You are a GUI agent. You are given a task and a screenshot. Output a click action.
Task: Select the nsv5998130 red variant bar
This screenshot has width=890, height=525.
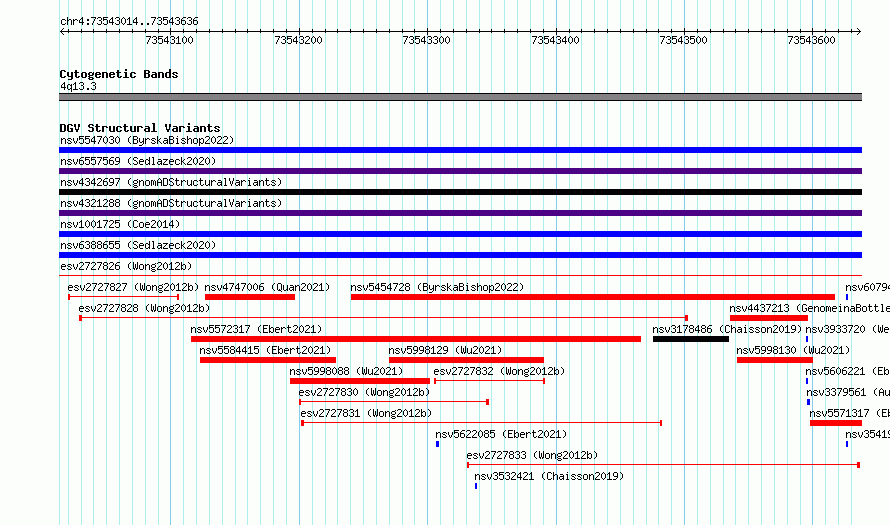pos(775,360)
